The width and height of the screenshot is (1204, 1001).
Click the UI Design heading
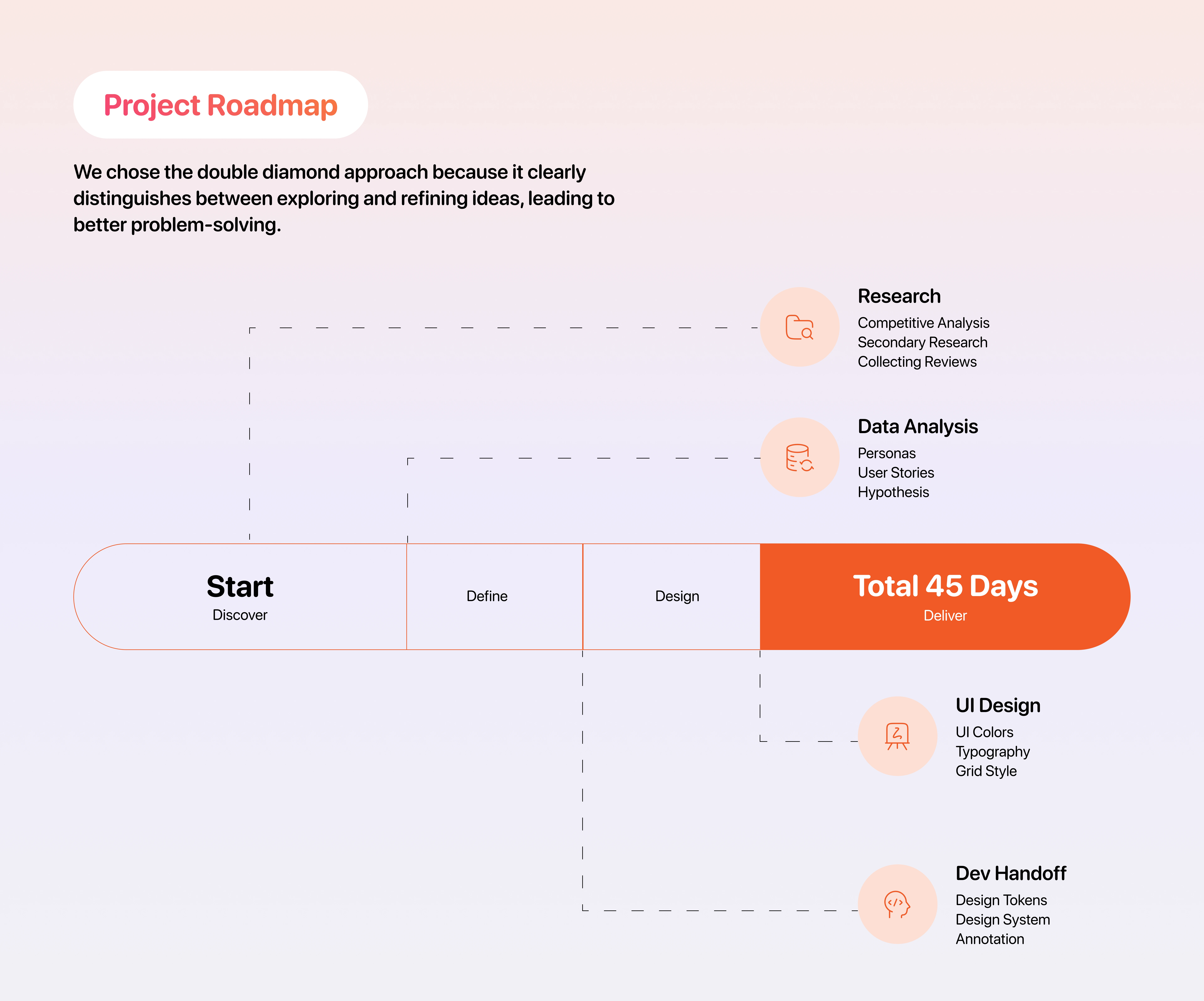coord(998,705)
